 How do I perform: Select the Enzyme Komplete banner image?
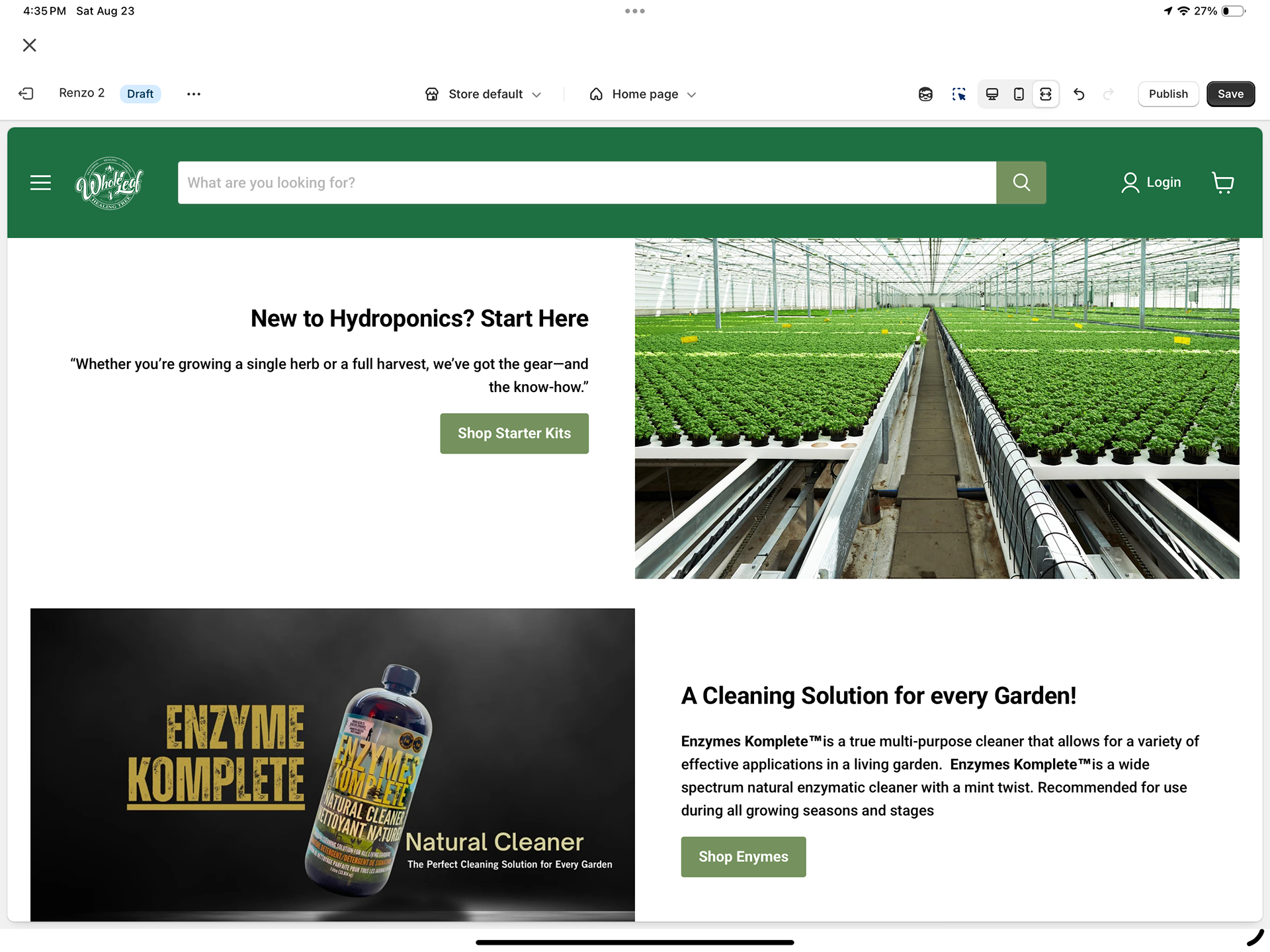click(333, 764)
